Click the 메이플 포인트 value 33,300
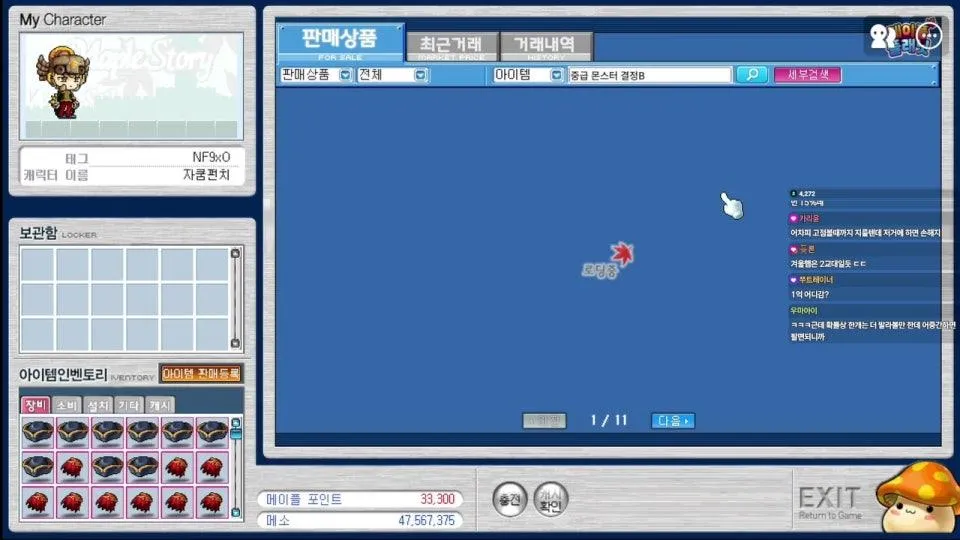 [x=437, y=499]
